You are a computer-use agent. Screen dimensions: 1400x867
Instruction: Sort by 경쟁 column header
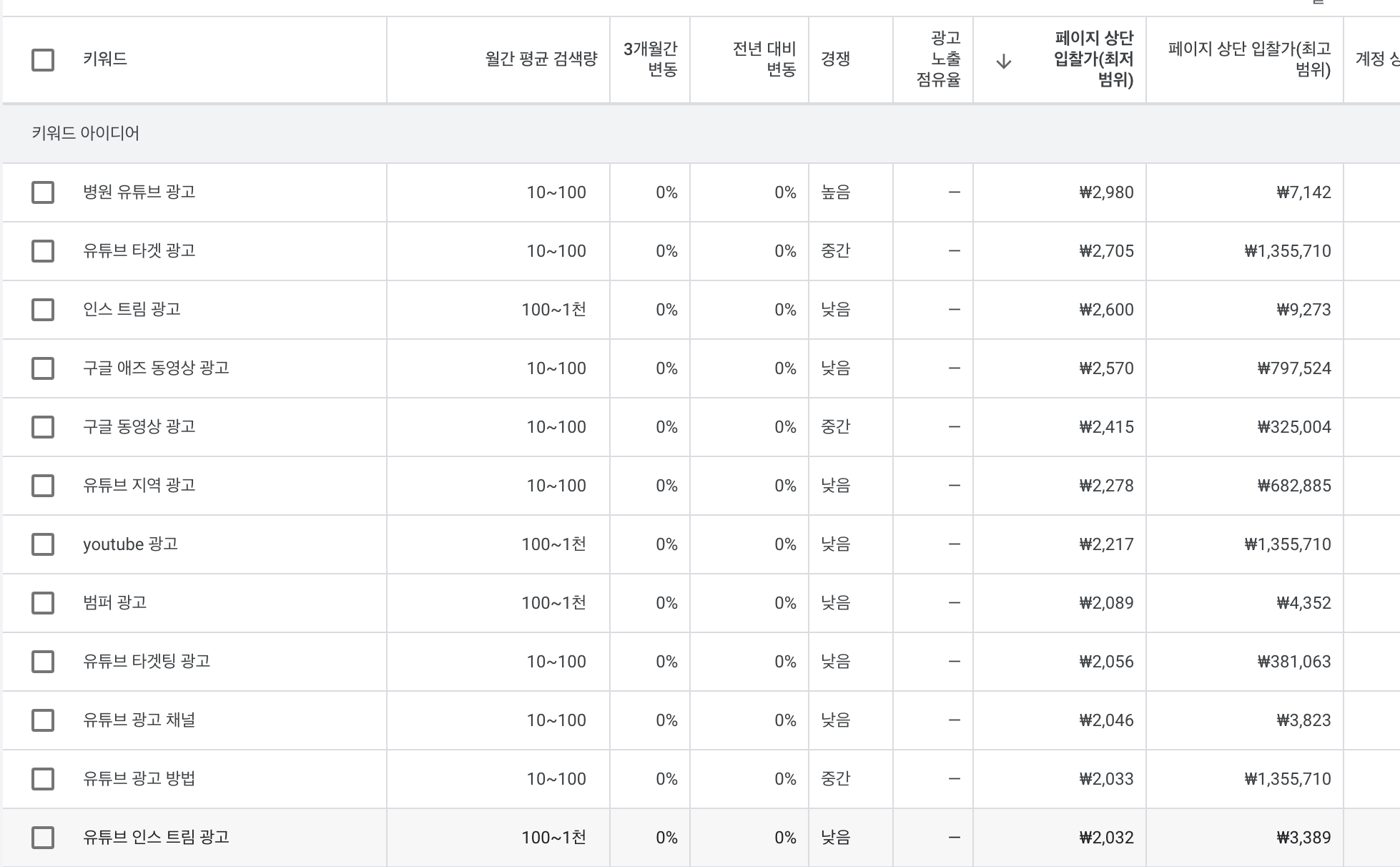click(835, 59)
